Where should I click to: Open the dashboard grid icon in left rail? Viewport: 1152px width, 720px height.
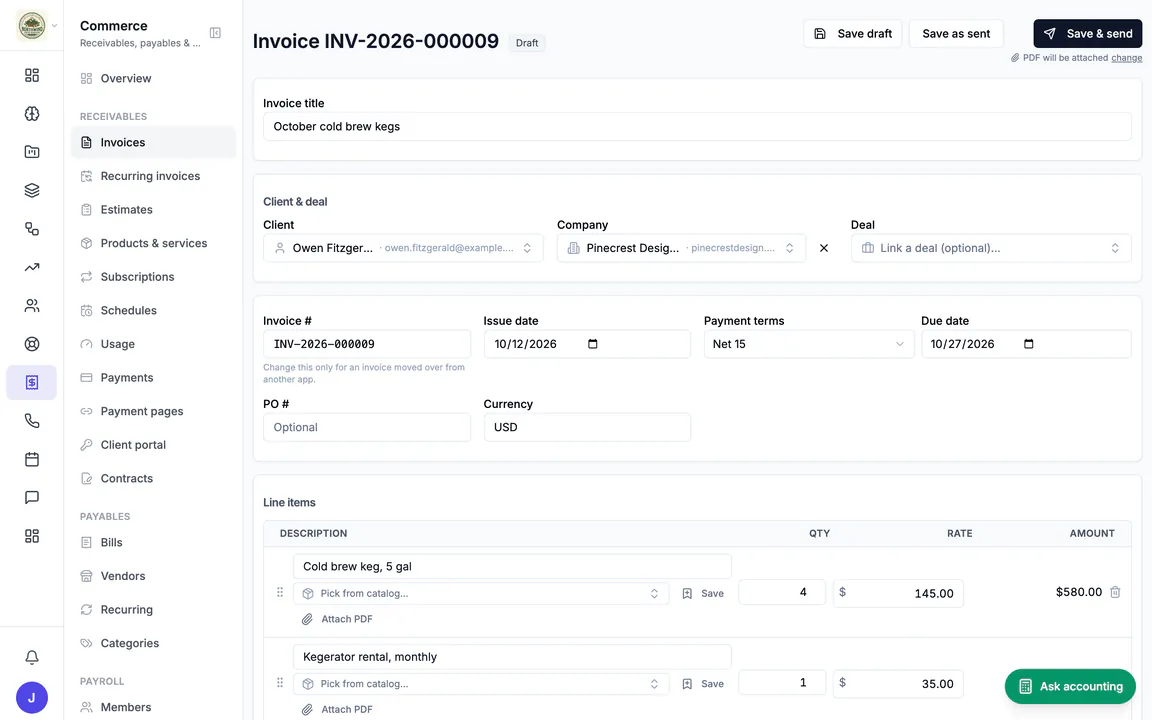point(32,75)
